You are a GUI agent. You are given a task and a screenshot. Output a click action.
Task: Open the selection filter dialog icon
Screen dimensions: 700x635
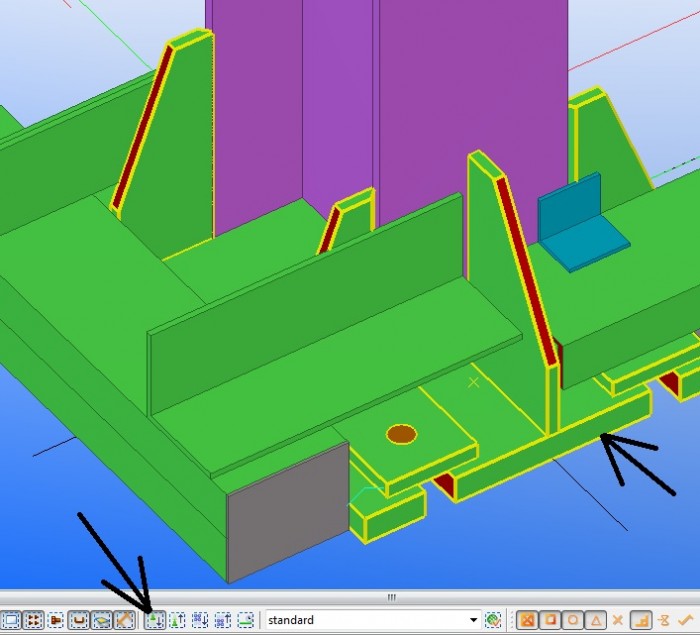[x=493, y=620]
